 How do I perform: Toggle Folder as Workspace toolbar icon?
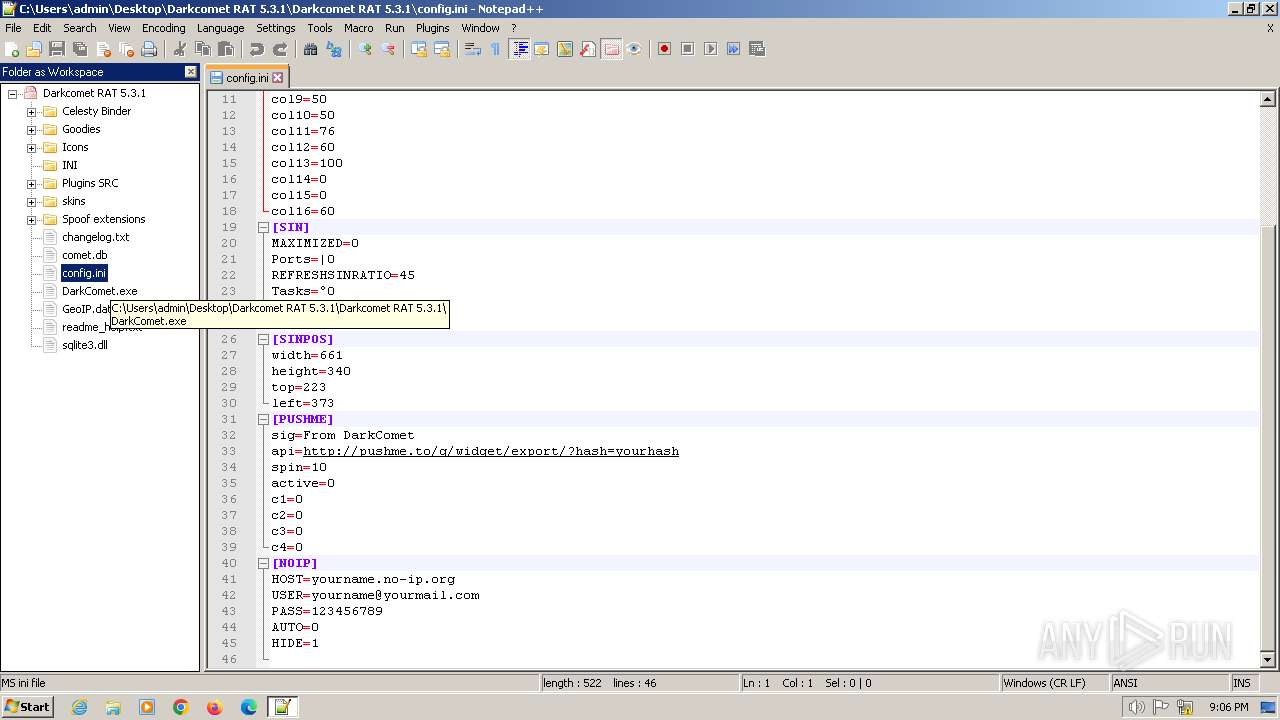611,49
